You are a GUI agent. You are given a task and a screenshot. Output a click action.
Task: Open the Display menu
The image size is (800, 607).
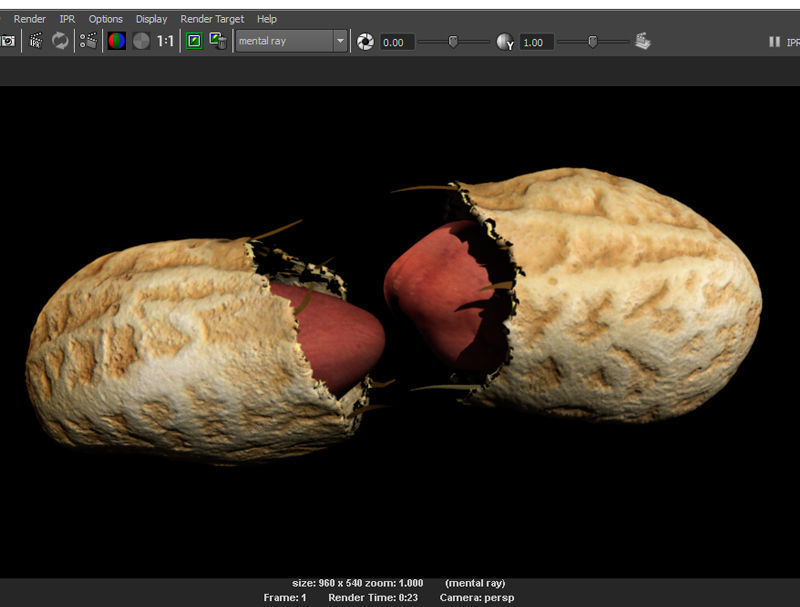pyautogui.click(x=152, y=19)
